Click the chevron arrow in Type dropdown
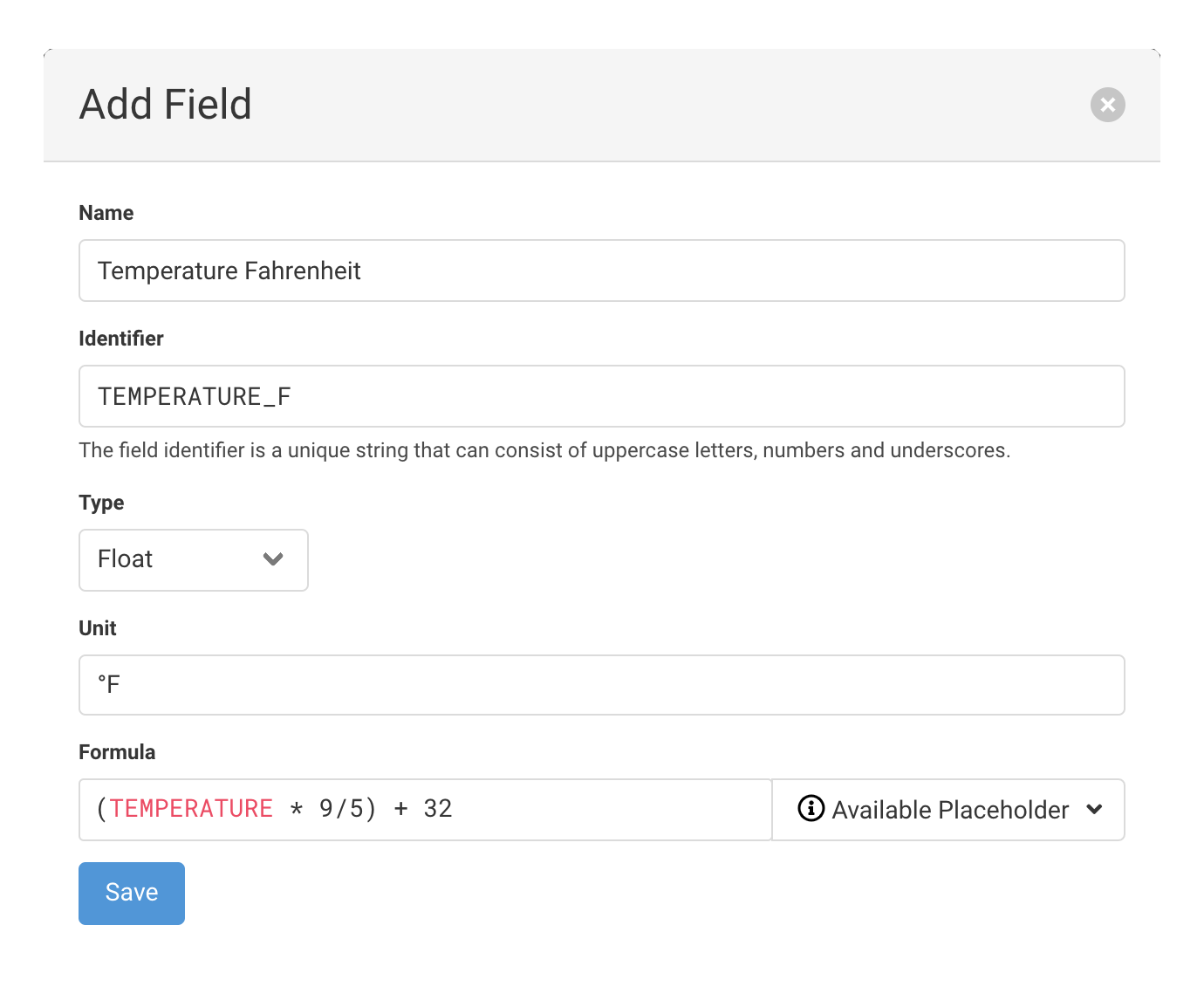The width and height of the screenshot is (1204, 1007). coord(273,559)
